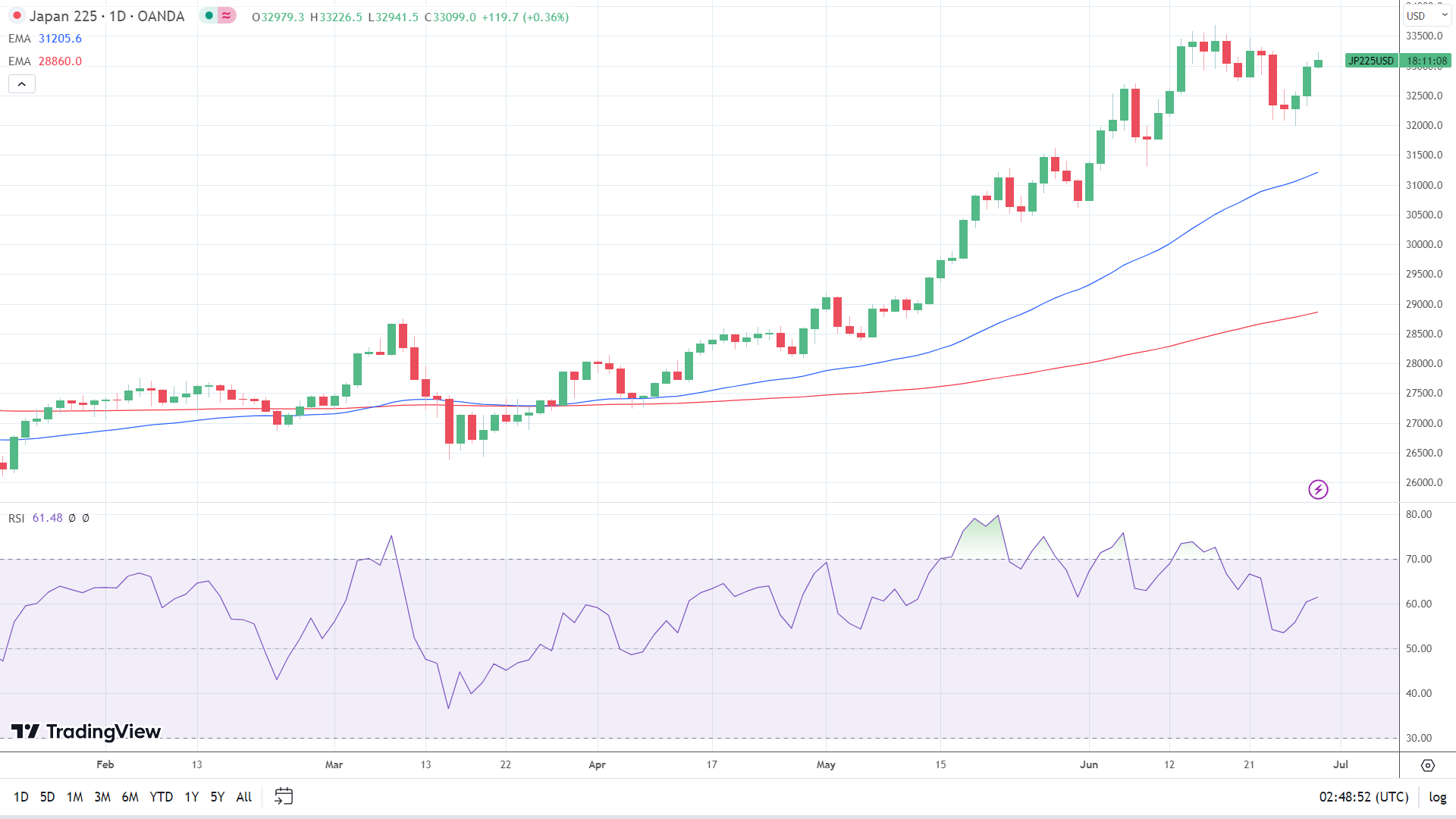The image size is (1456, 819).
Task: Click the Mar date axis label
Action: [334, 764]
